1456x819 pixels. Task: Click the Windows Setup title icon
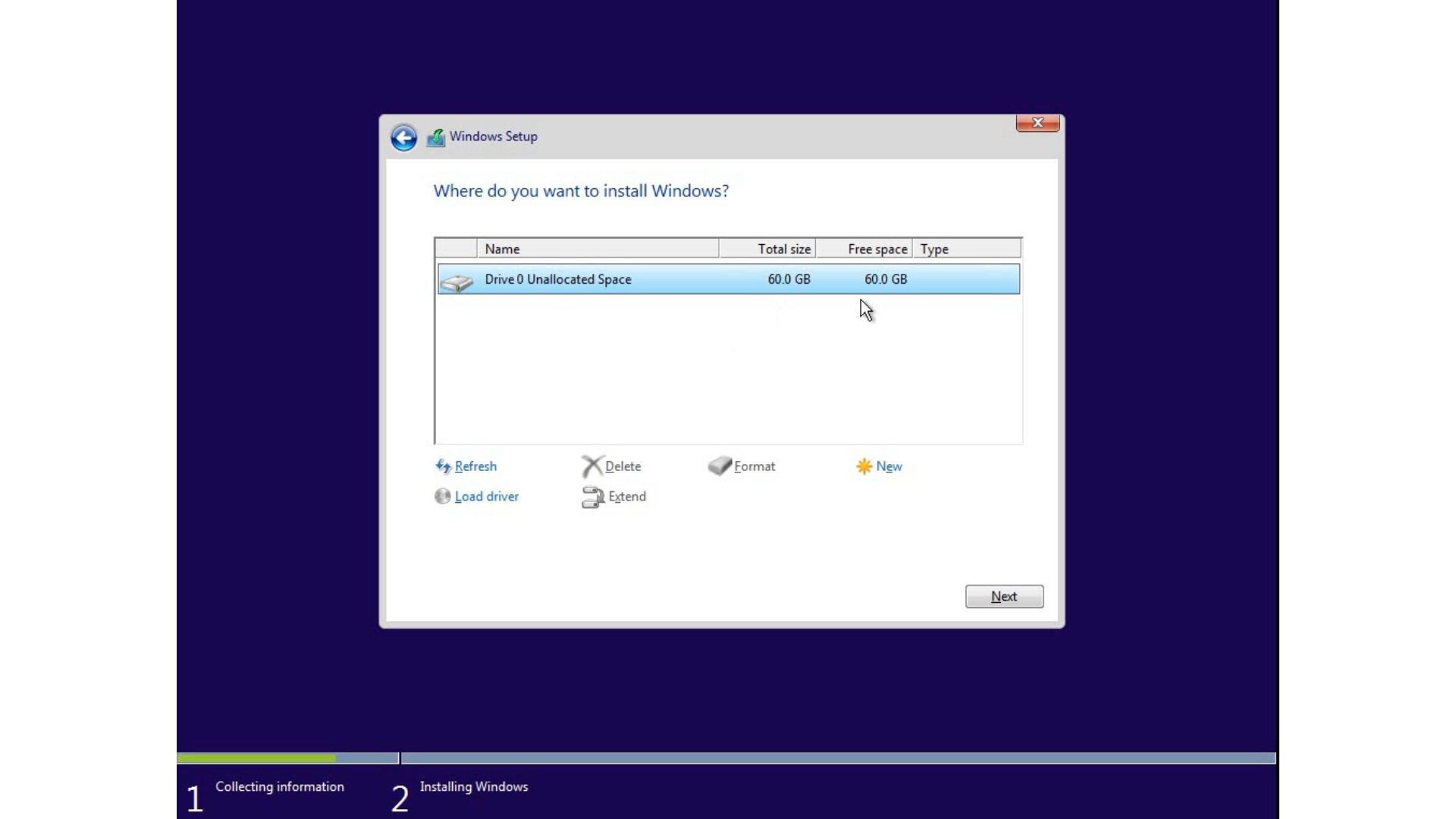click(436, 137)
